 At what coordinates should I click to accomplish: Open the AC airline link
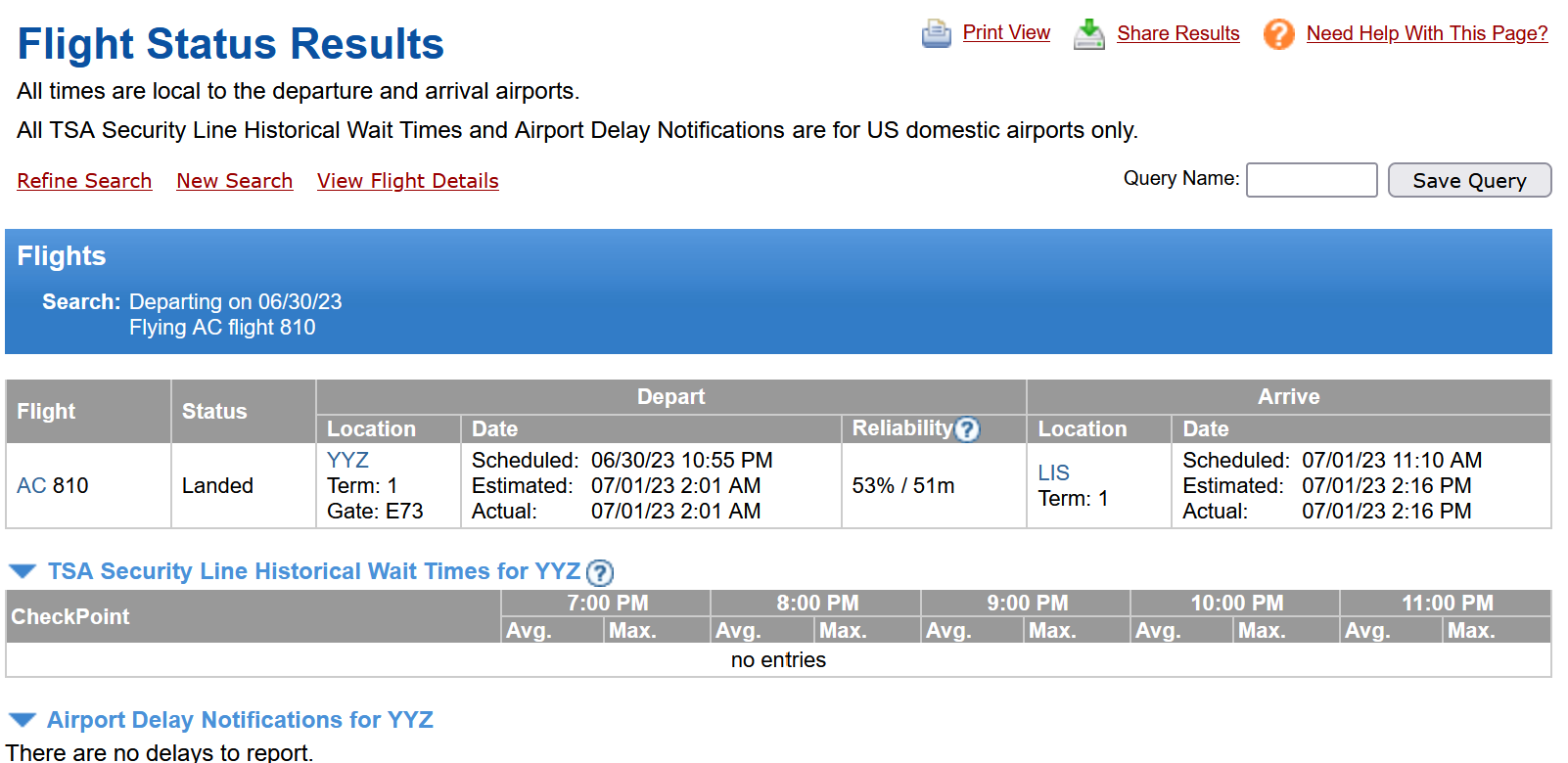coord(31,485)
